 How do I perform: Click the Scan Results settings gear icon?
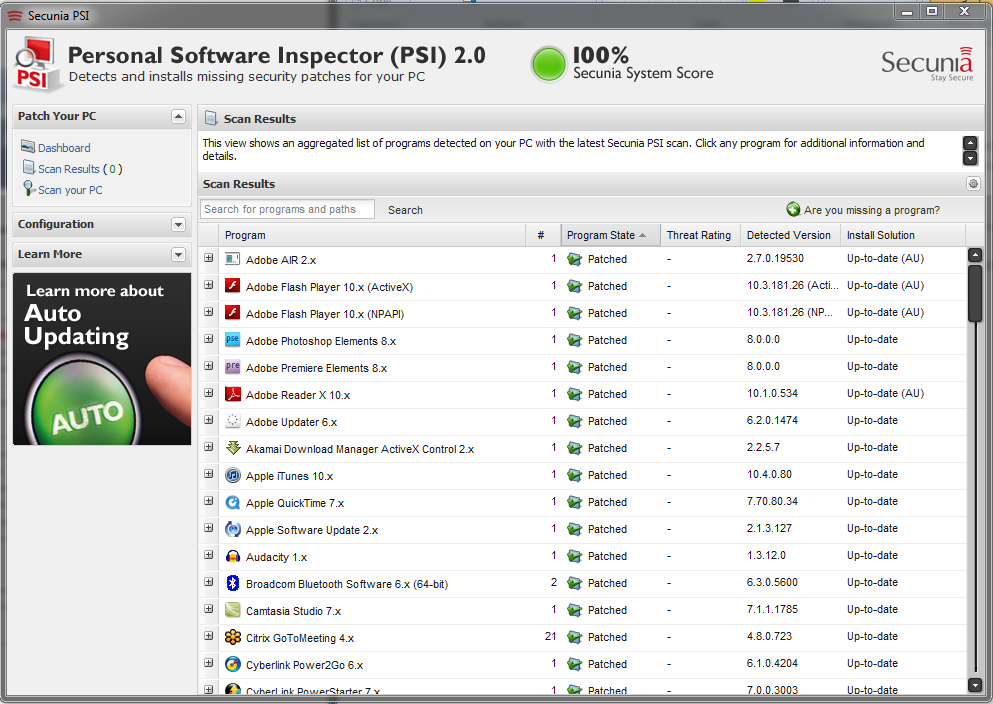973,184
